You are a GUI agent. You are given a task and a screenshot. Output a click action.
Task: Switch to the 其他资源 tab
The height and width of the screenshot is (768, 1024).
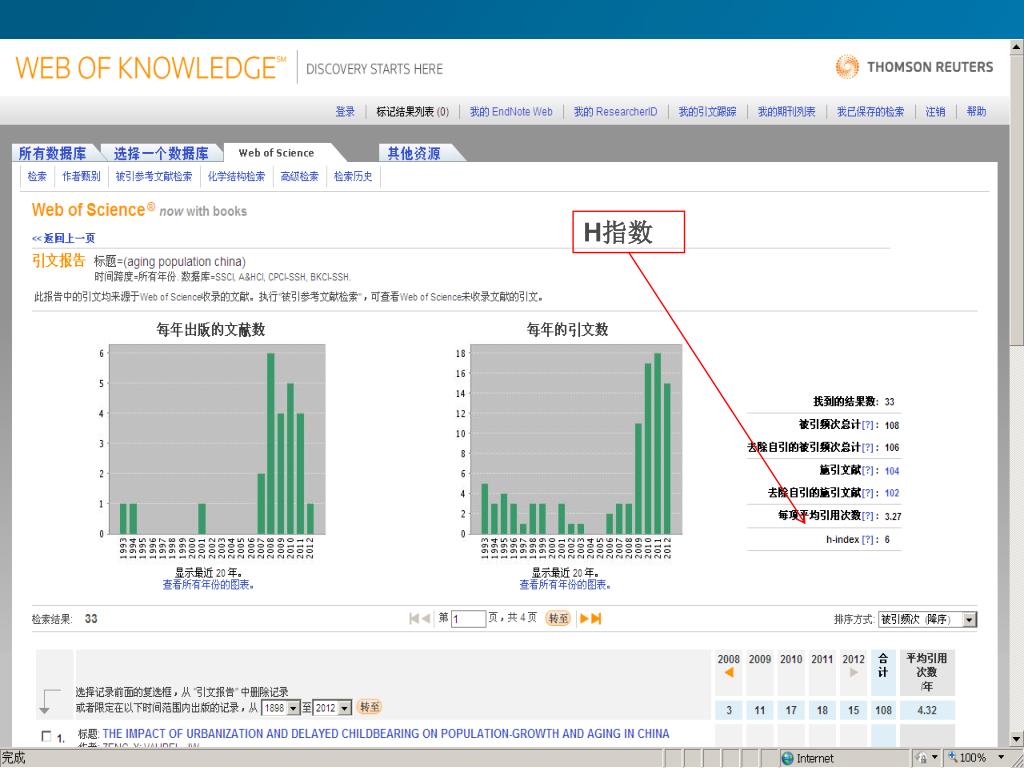click(x=413, y=153)
